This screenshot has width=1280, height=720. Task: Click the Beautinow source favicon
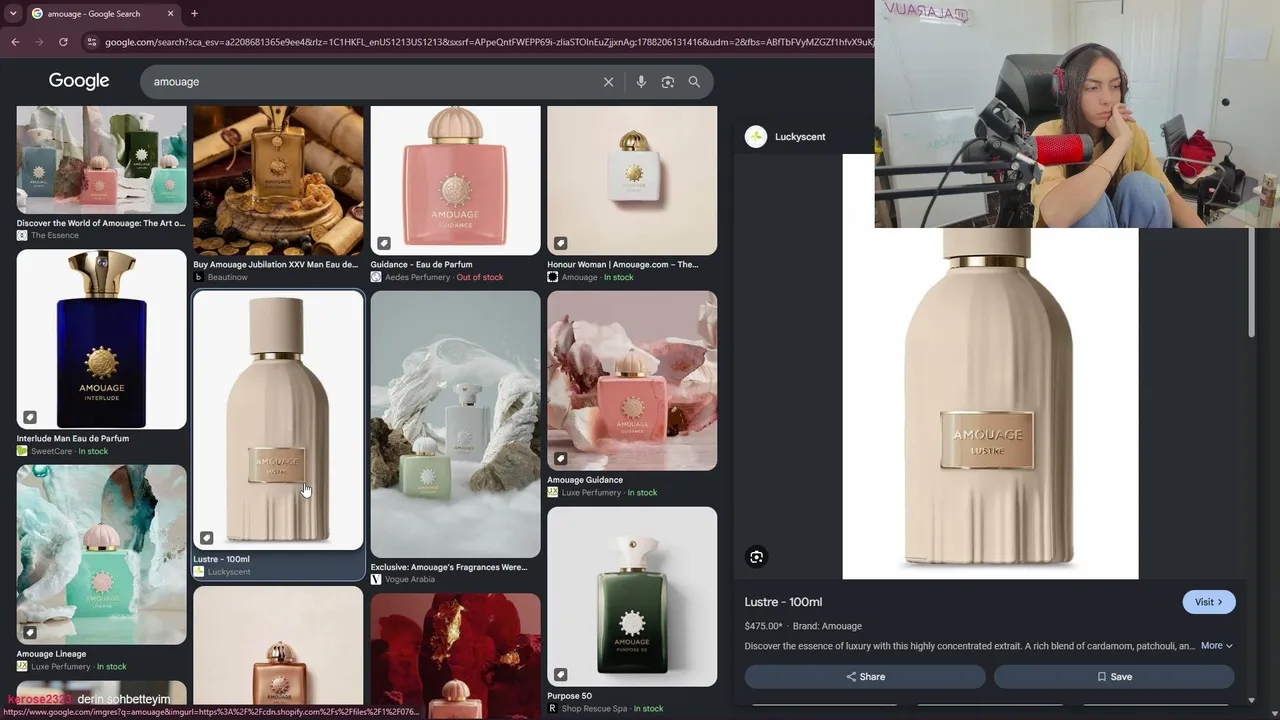(198, 277)
